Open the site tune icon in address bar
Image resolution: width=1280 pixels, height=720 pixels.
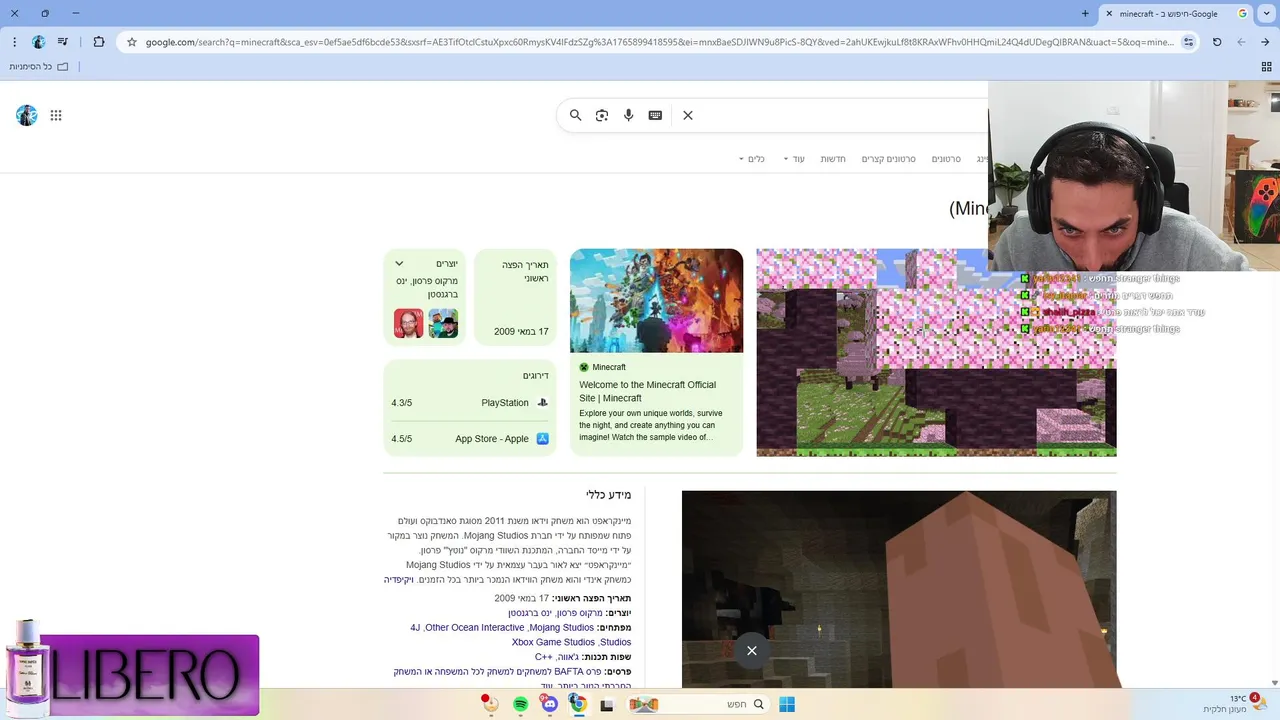pyautogui.click(x=1188, y=42)
